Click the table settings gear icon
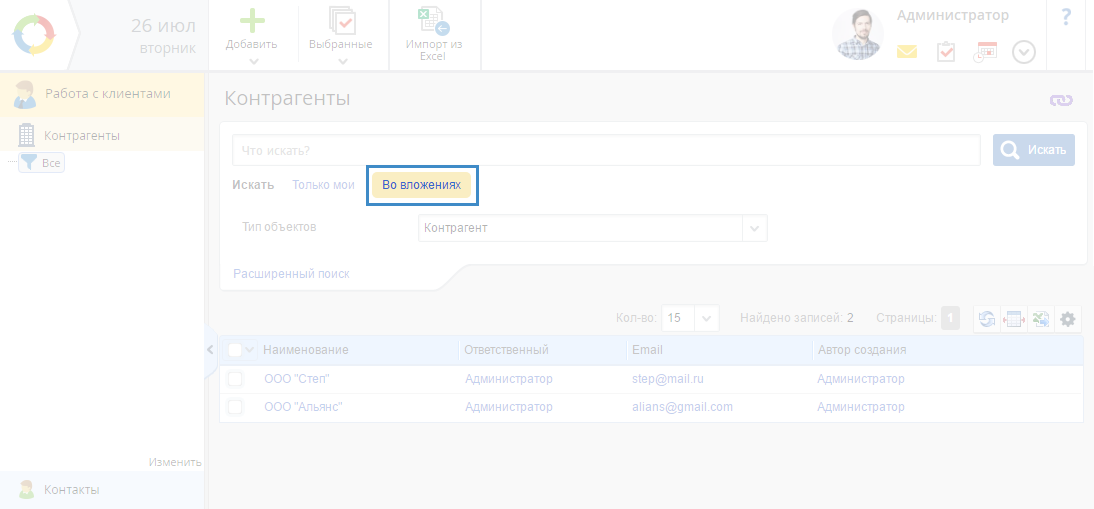The width and height of the screenshot is (1094, 509). pos(1068,319)
